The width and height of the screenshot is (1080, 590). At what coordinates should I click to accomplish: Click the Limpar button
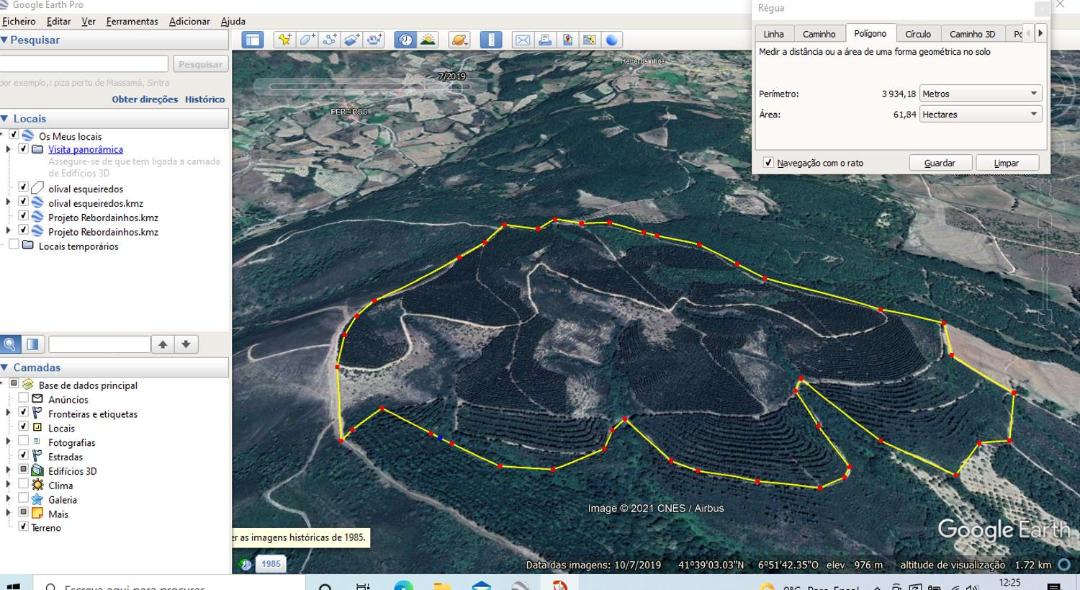point(1006,163)
